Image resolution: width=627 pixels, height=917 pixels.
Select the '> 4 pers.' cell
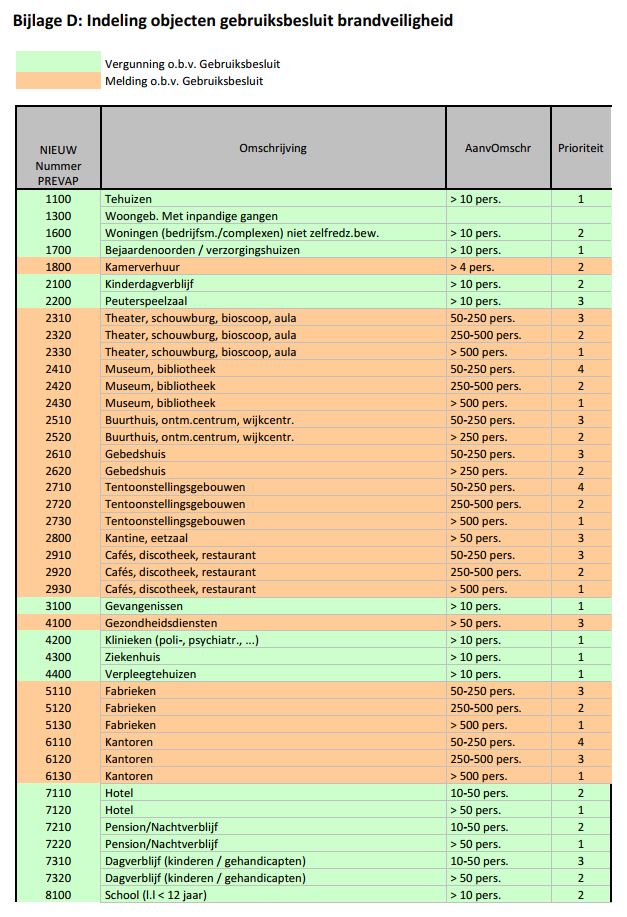pyautogui.click(x=473, y=267)
